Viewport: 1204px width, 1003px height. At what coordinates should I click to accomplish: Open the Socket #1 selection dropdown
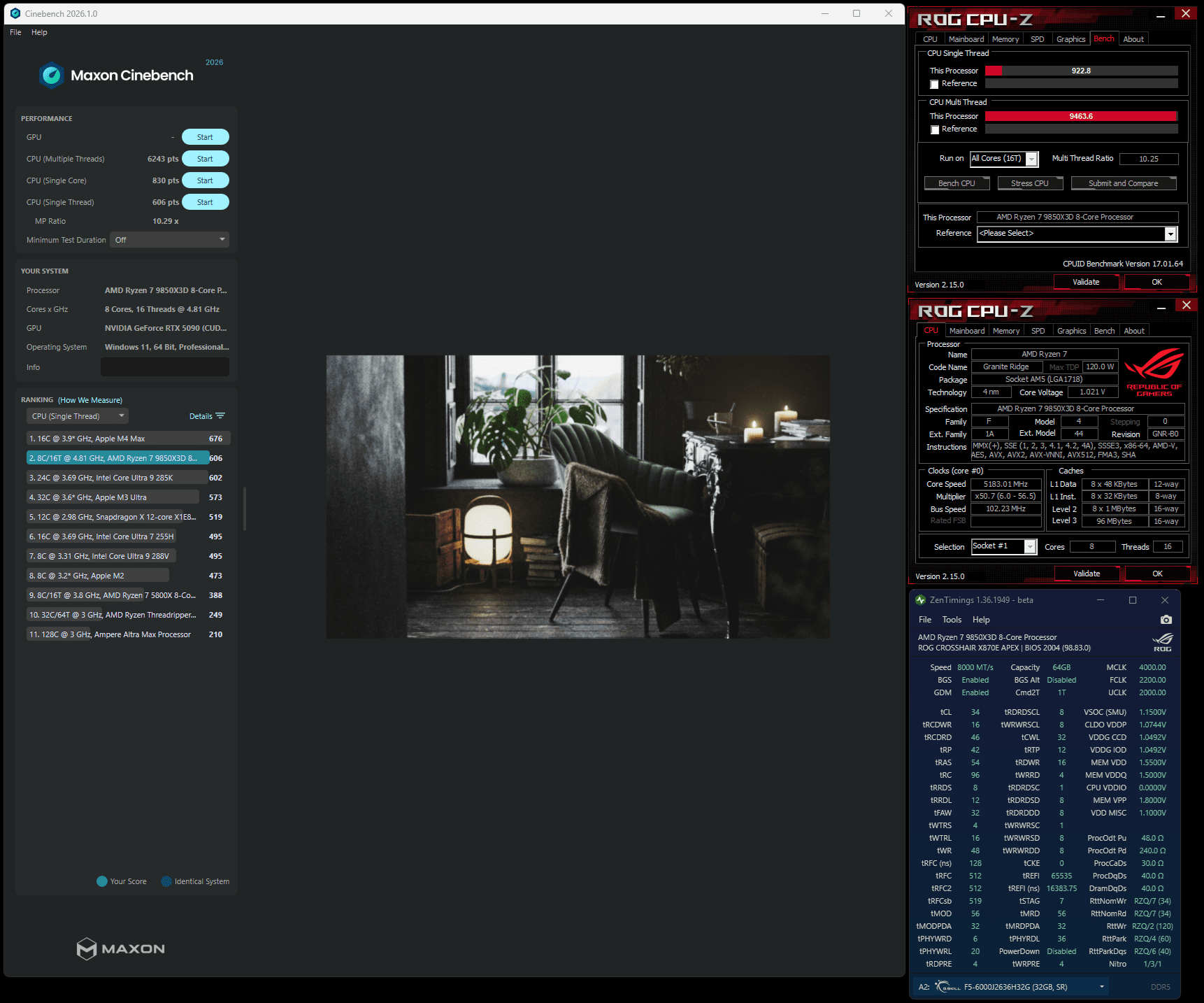click(1003, 546)
